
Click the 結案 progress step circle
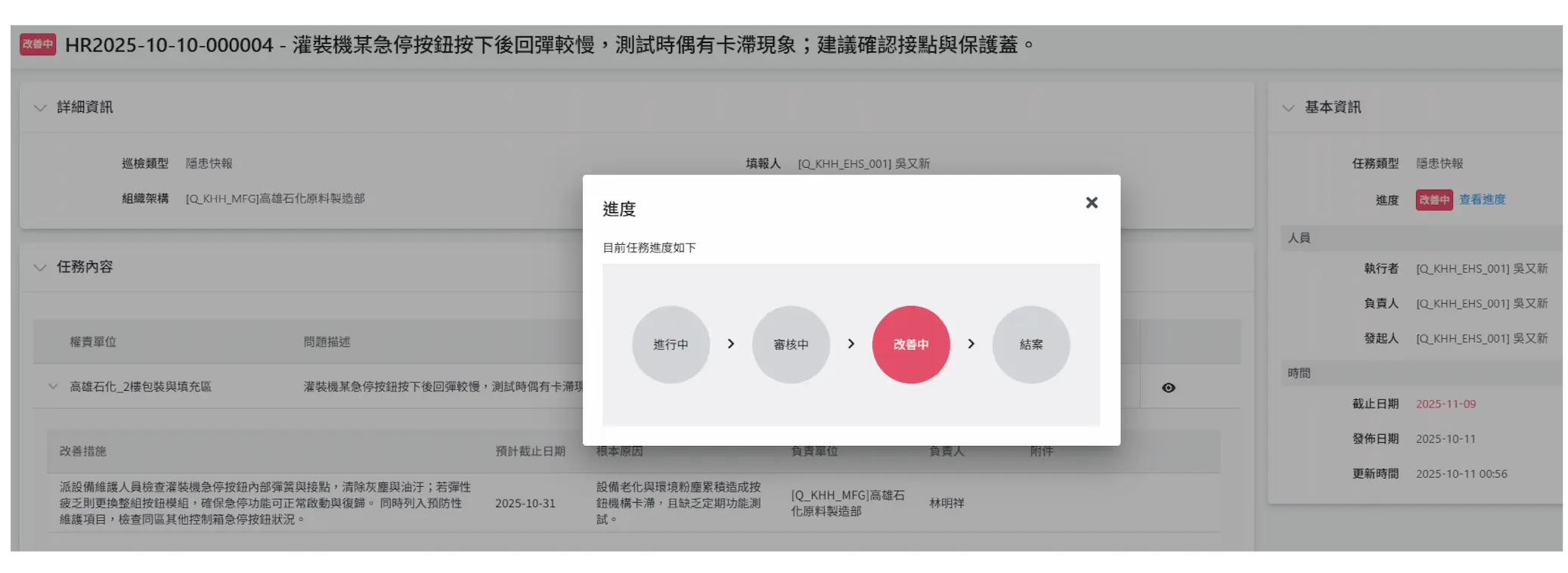click(1030, 345)
